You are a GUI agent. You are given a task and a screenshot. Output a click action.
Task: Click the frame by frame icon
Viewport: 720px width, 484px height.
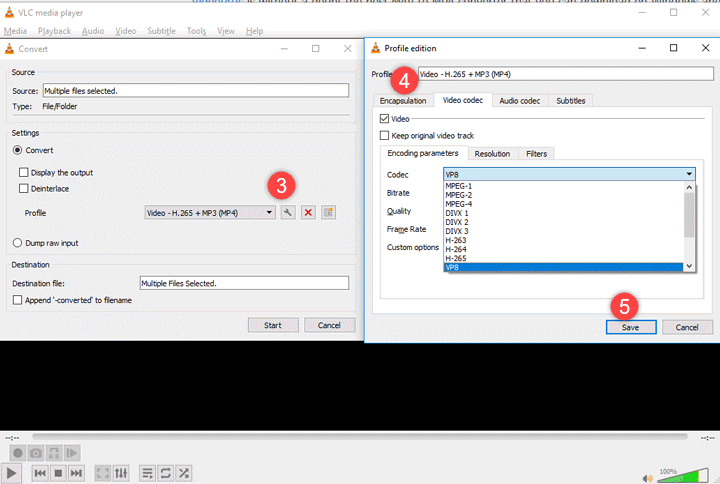tap(72, 453)
